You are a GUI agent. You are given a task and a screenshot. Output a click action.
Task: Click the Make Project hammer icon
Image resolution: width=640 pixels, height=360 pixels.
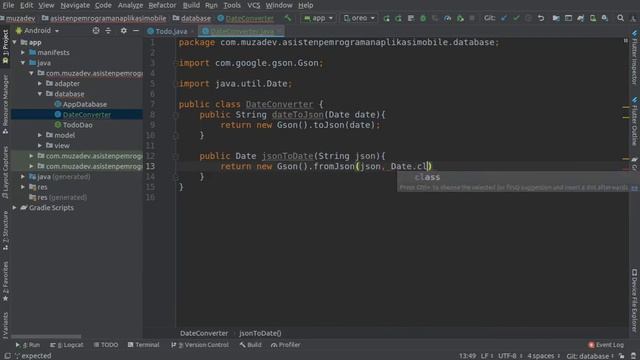point(288,18)
